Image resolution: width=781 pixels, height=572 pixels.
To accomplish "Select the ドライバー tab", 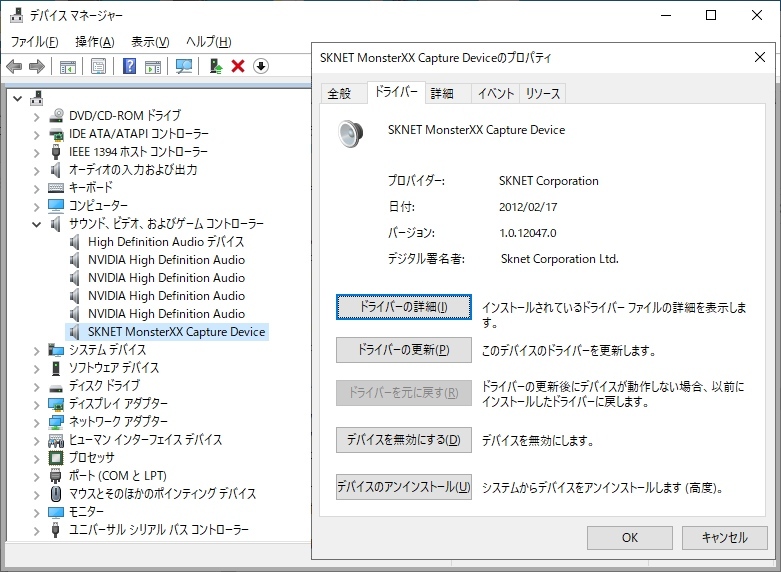I will [x=396, y=92].
